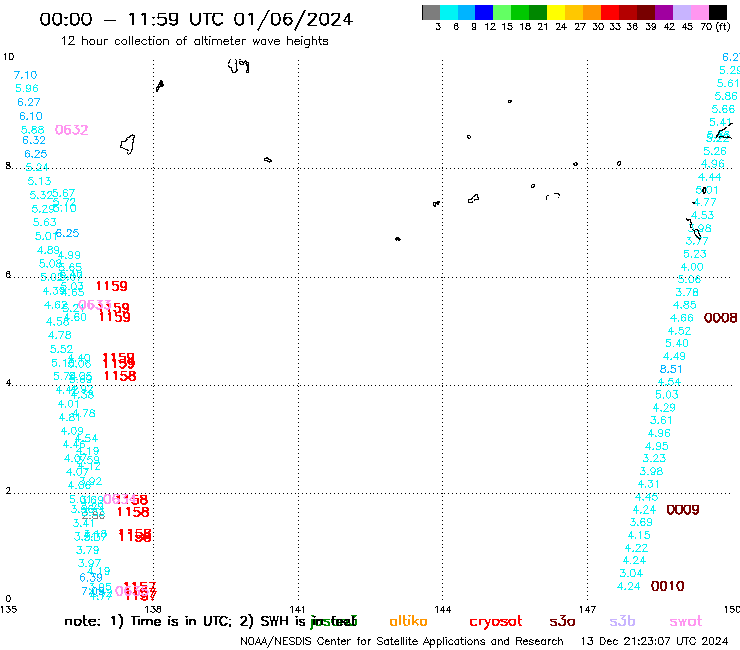Click the cyan 6 ft legend swatch

(x=449, y=12)
